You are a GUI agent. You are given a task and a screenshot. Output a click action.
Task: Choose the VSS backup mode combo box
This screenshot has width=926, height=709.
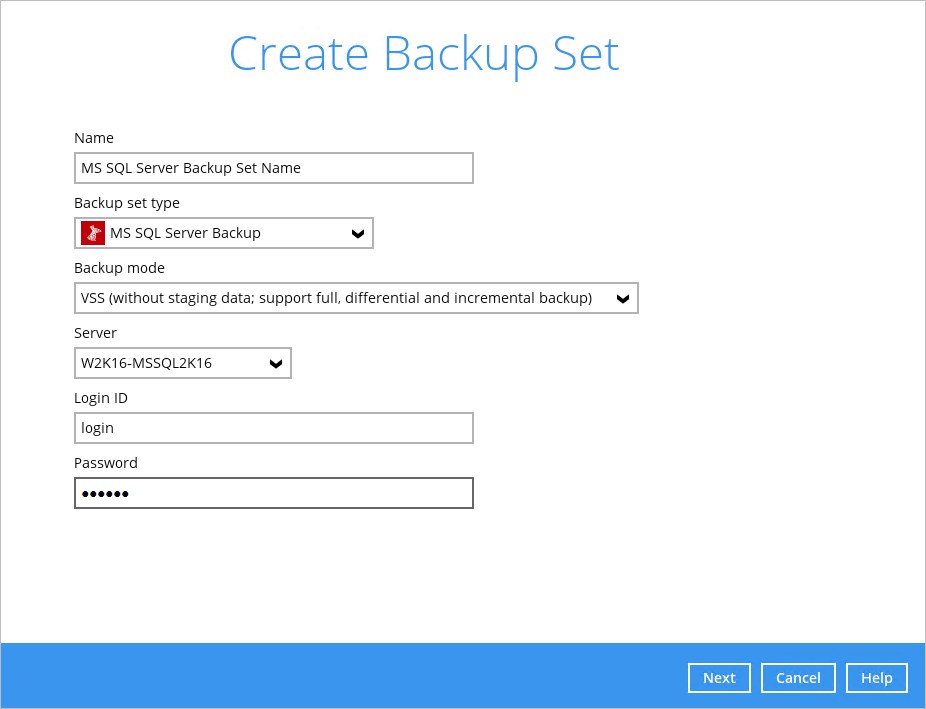pos(356,298)
